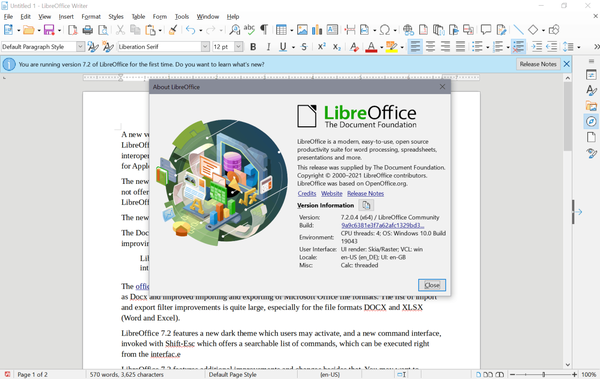Toggle subscript
This screenshot has width=600, height=379.
click(337, 47)
